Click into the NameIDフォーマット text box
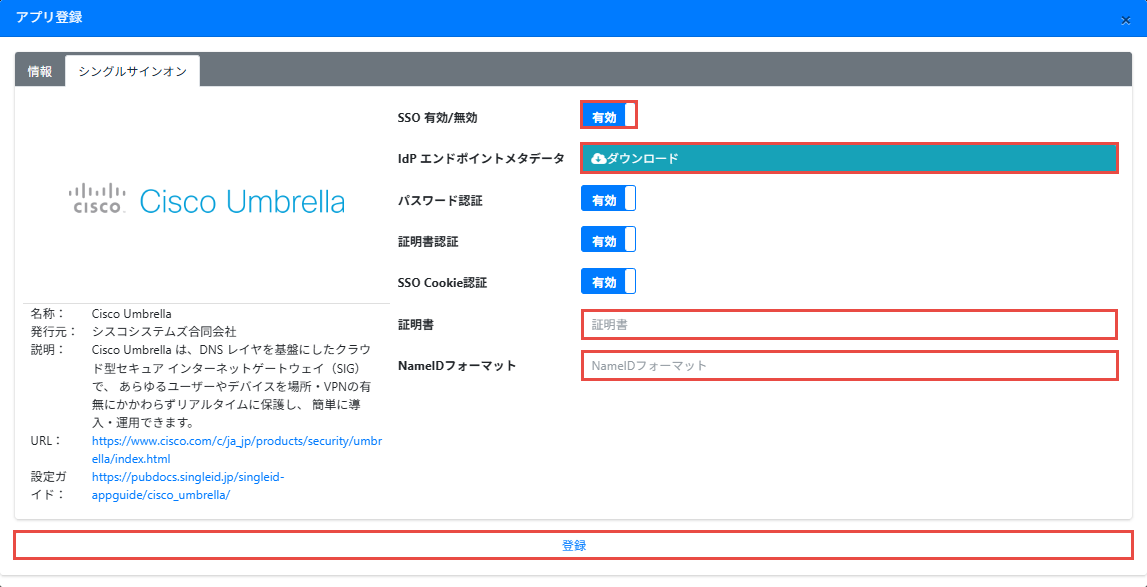 pos(848,366)
